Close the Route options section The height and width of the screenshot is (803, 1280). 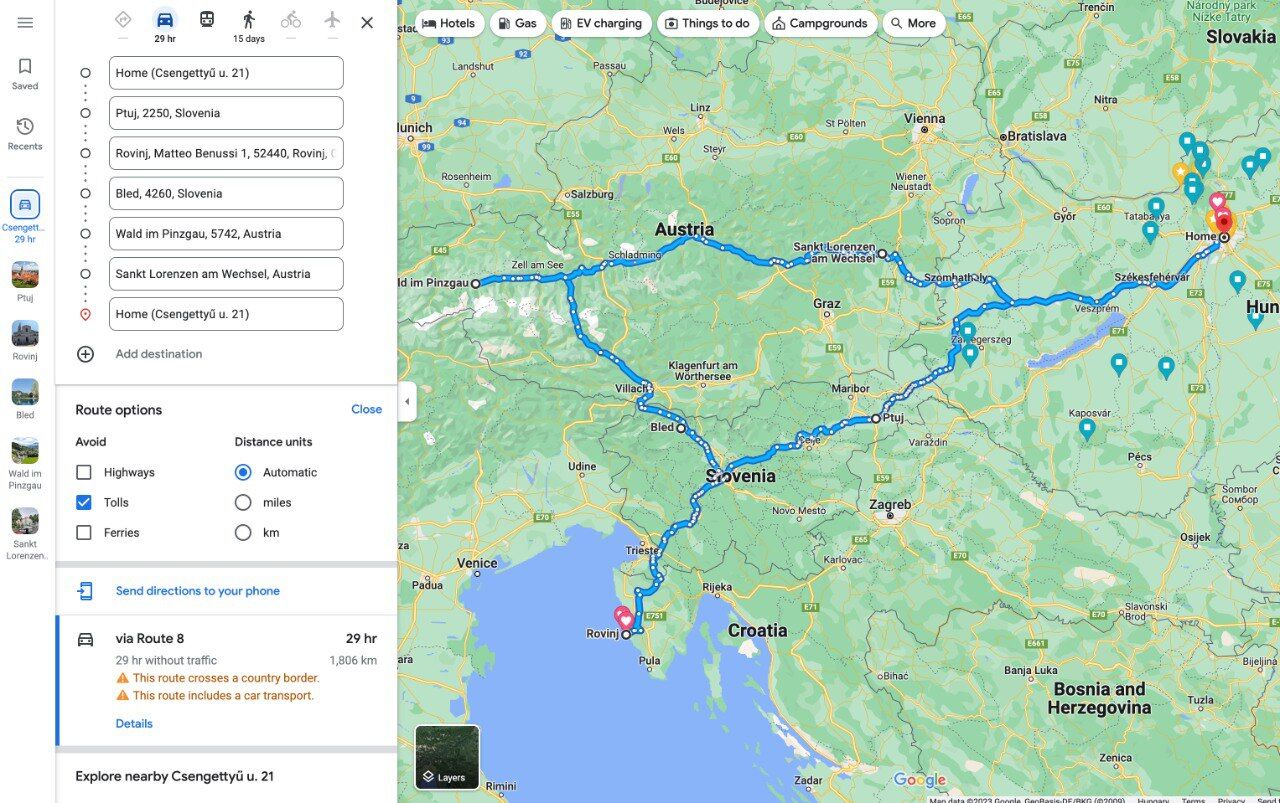click(366, 409)
